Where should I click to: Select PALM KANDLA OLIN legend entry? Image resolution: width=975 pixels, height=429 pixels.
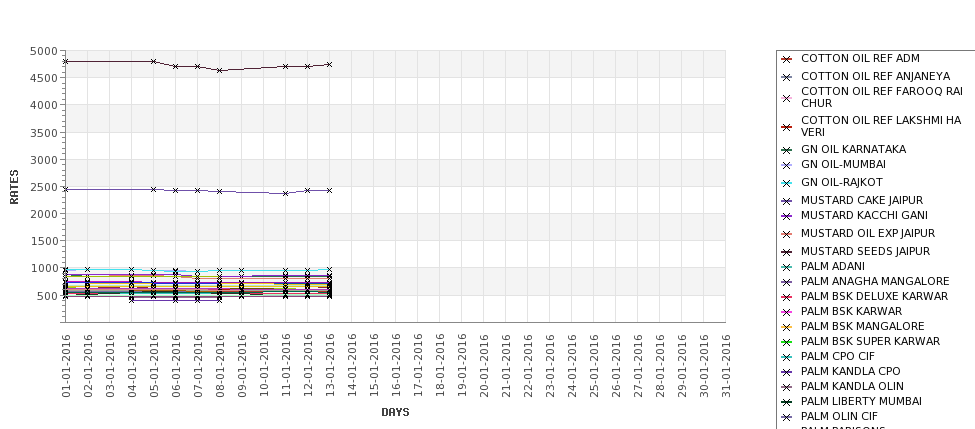853,386
